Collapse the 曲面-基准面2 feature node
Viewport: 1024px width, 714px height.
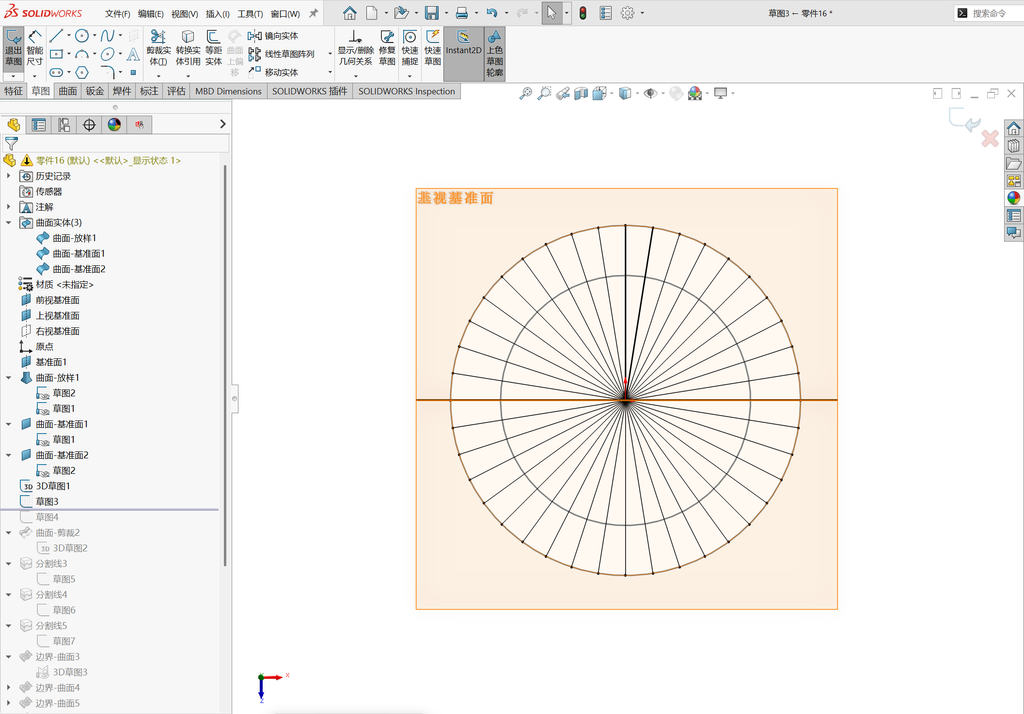(8, 455)
